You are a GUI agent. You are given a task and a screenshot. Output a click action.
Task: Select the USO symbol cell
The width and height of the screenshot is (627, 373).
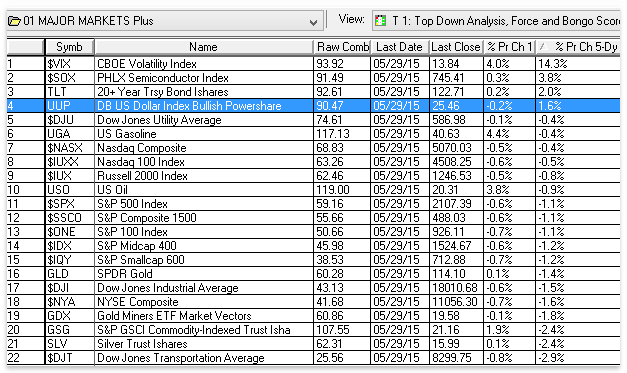[70, 190]
